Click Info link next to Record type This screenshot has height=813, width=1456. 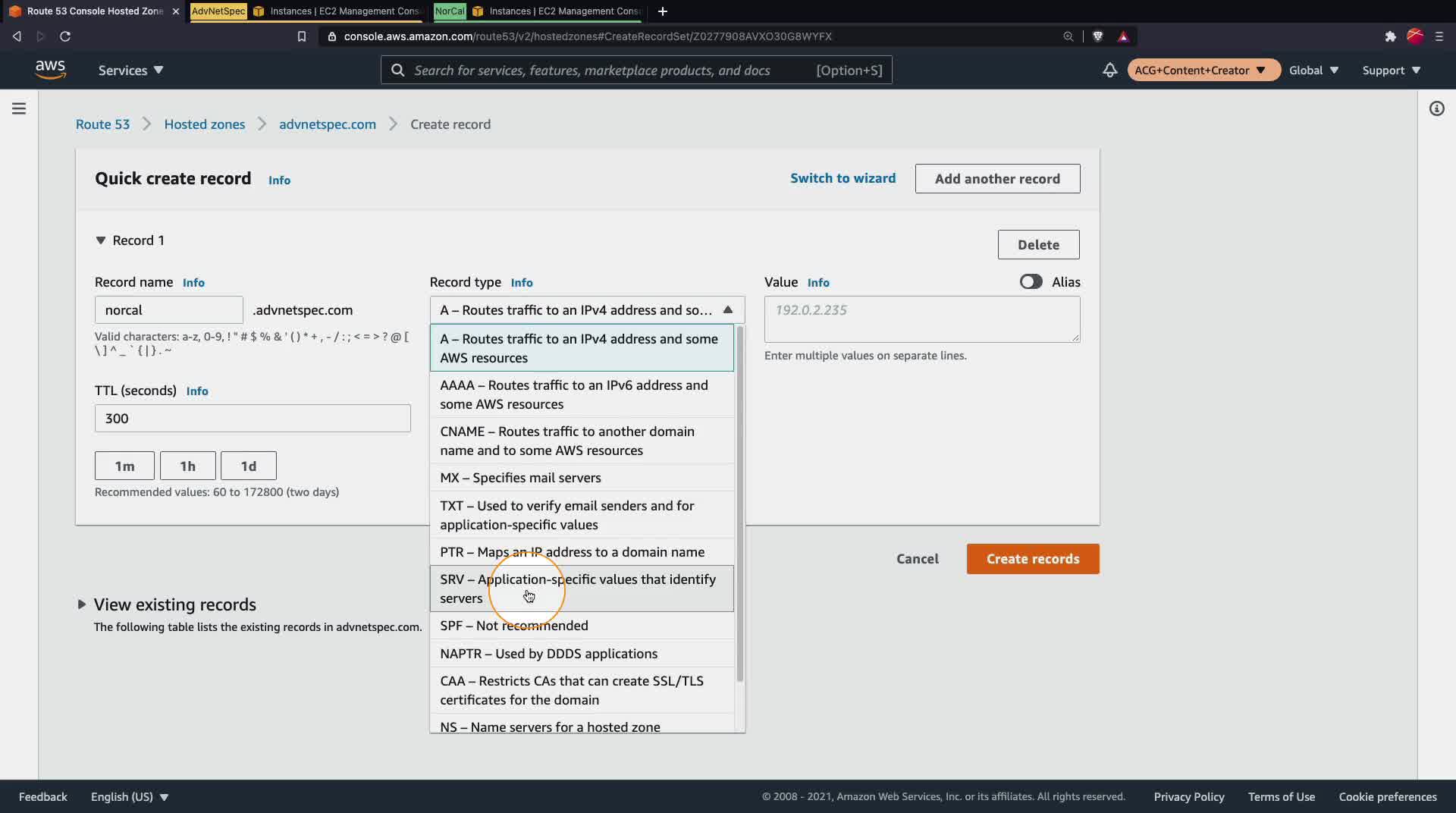pyautogui.click(x=522, y=283)
